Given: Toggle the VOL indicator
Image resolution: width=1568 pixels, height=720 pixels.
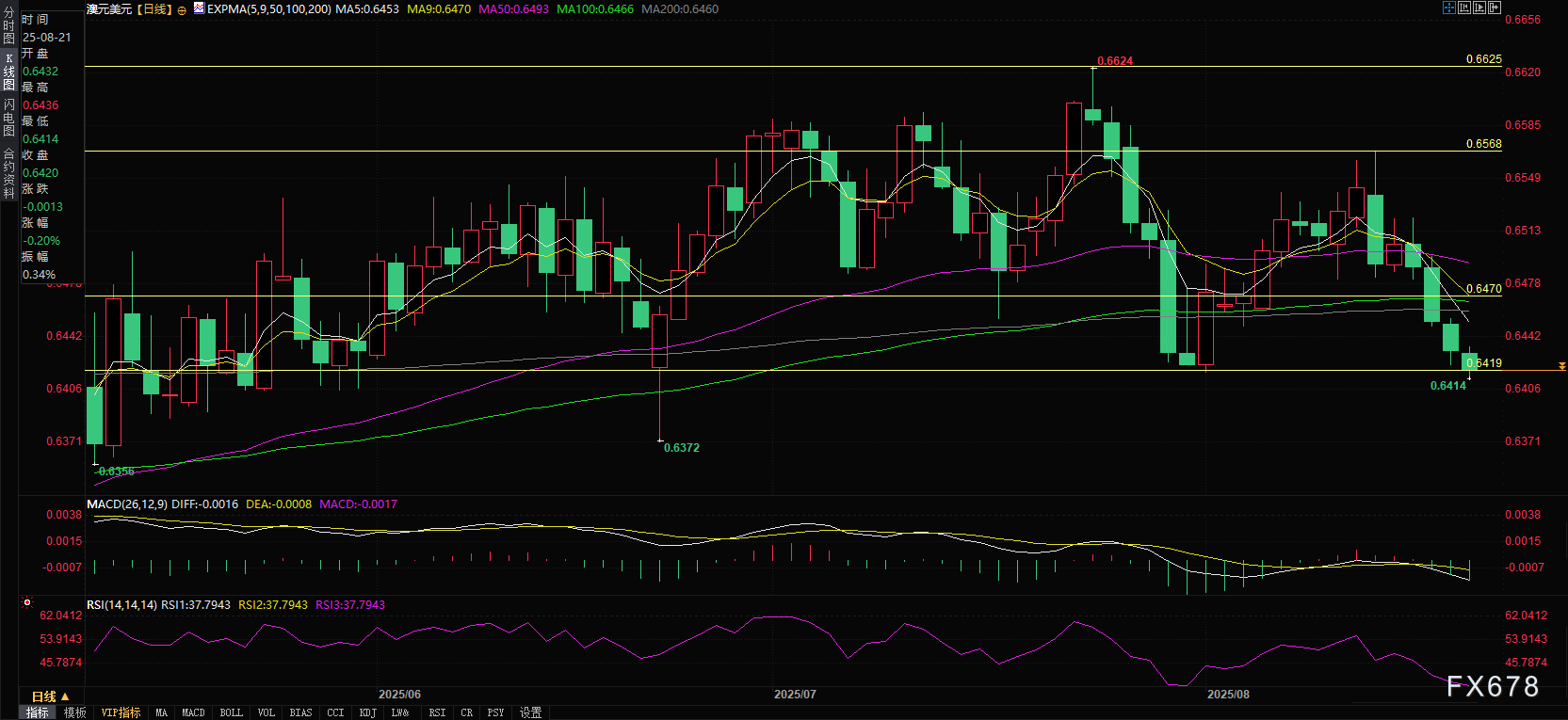Looking at the screenshot, I should click(x=267, y=712).
